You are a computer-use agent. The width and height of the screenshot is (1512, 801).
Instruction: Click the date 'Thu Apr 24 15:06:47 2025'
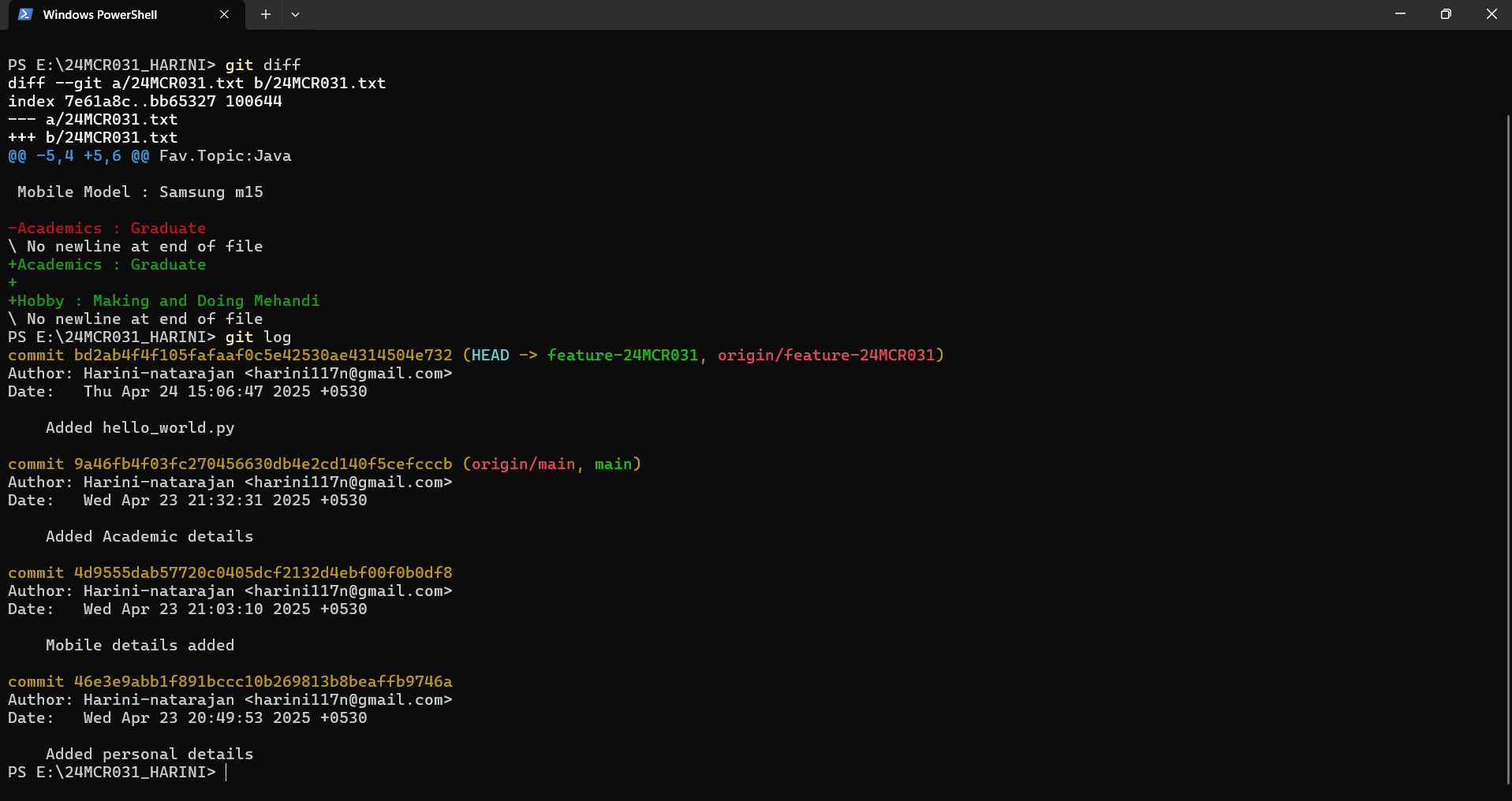tap(197, 392)
